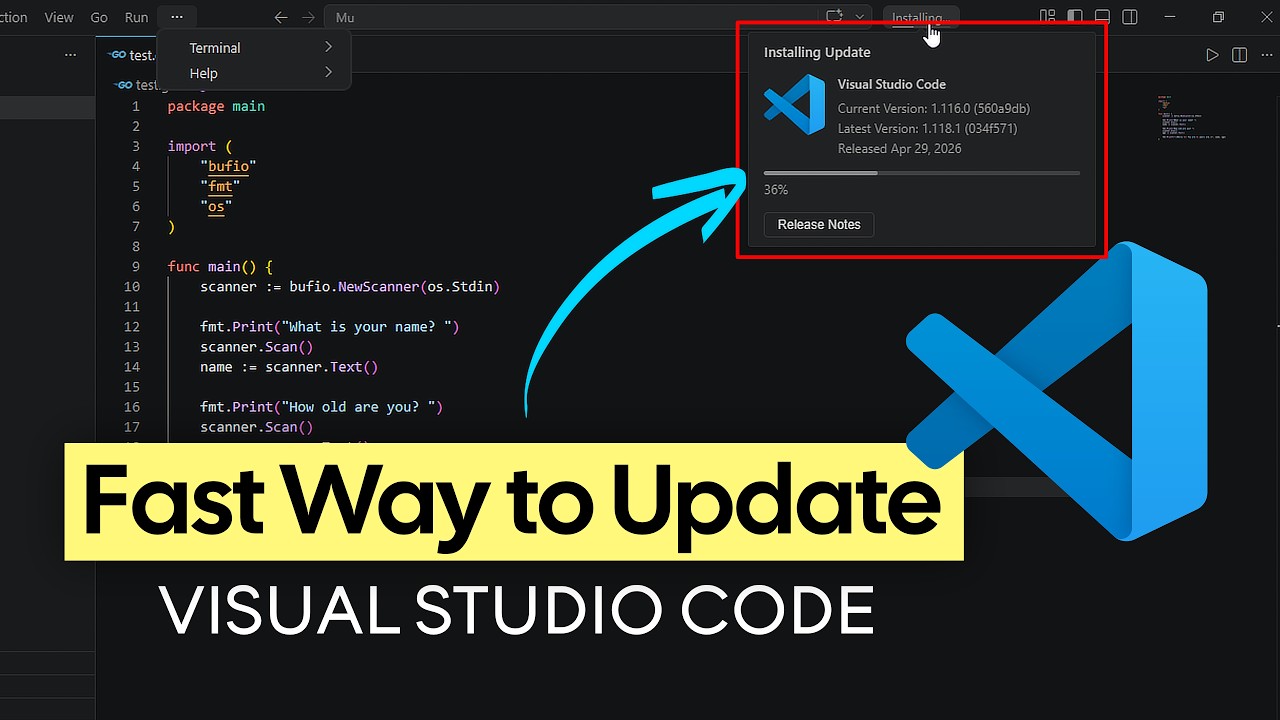1280x720 pixels.
Task: Expand the Terminal submenu entry
Action: click(x=254, y=47)
